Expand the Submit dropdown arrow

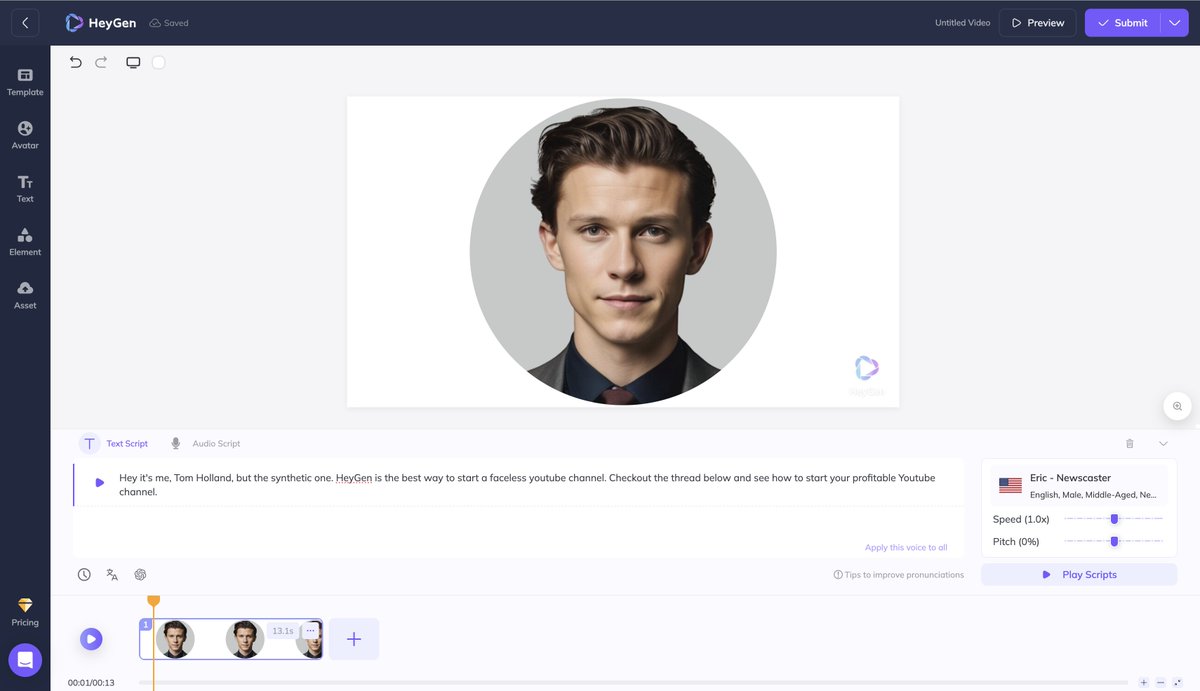click(1175, 23)
